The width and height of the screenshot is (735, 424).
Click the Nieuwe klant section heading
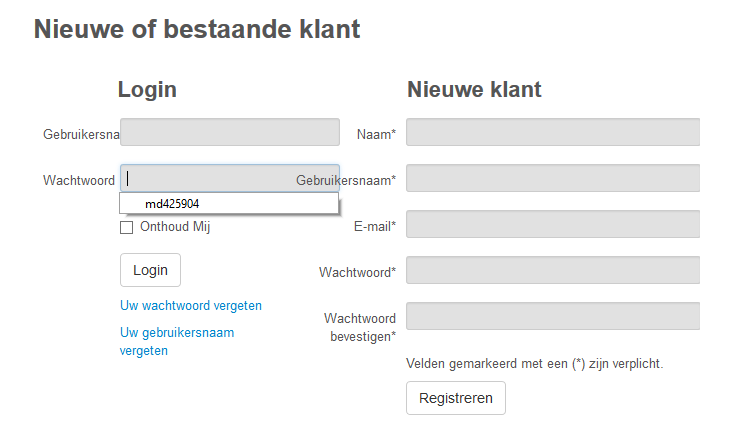pos(474,89)
